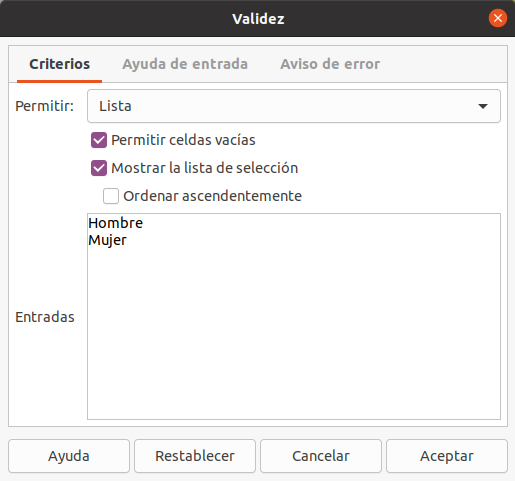
Task: Click the Ordenar ascendentemente label text
Action: pyautogui.click(x=213, y=196)
